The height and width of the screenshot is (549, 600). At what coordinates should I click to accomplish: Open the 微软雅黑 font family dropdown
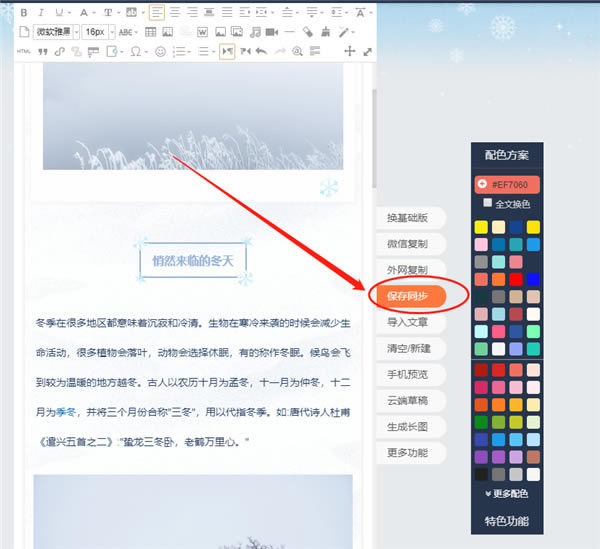pyautogui.click(x=56, y=32)
